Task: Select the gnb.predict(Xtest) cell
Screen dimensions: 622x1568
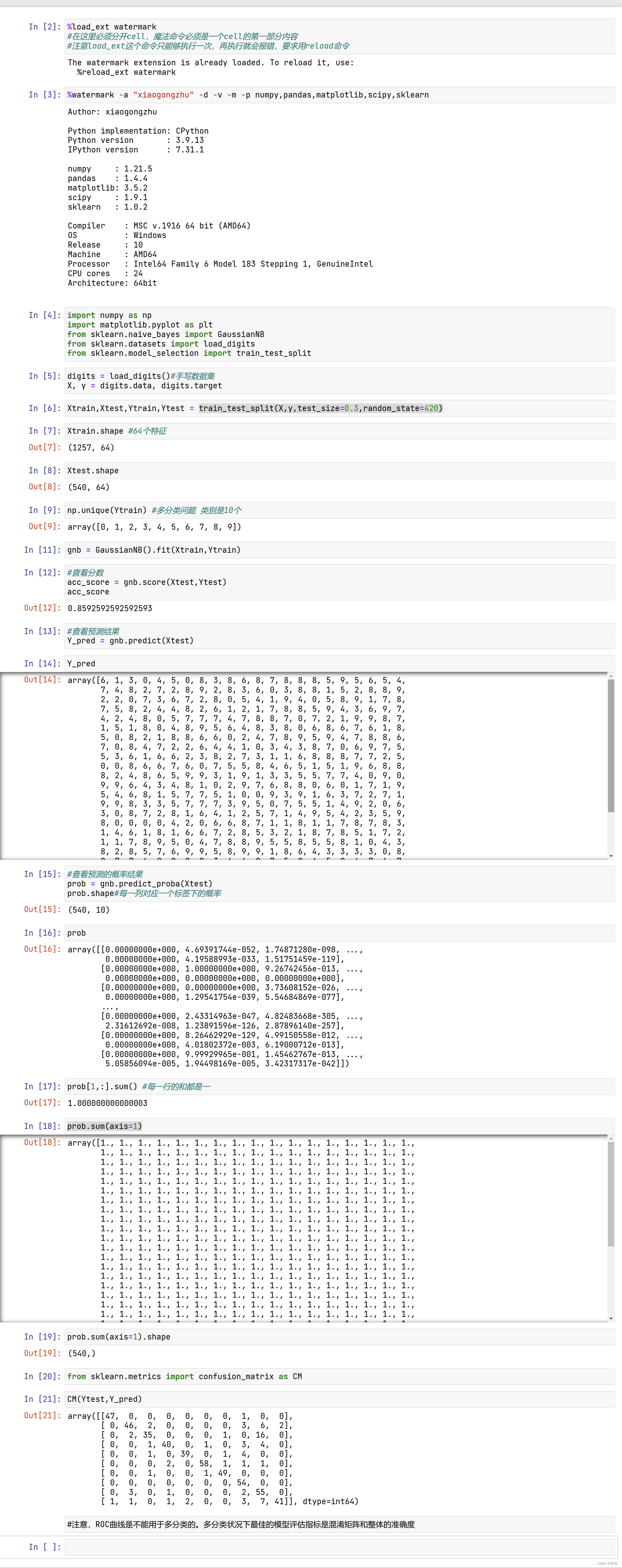Action: click(x=339, y=636)
